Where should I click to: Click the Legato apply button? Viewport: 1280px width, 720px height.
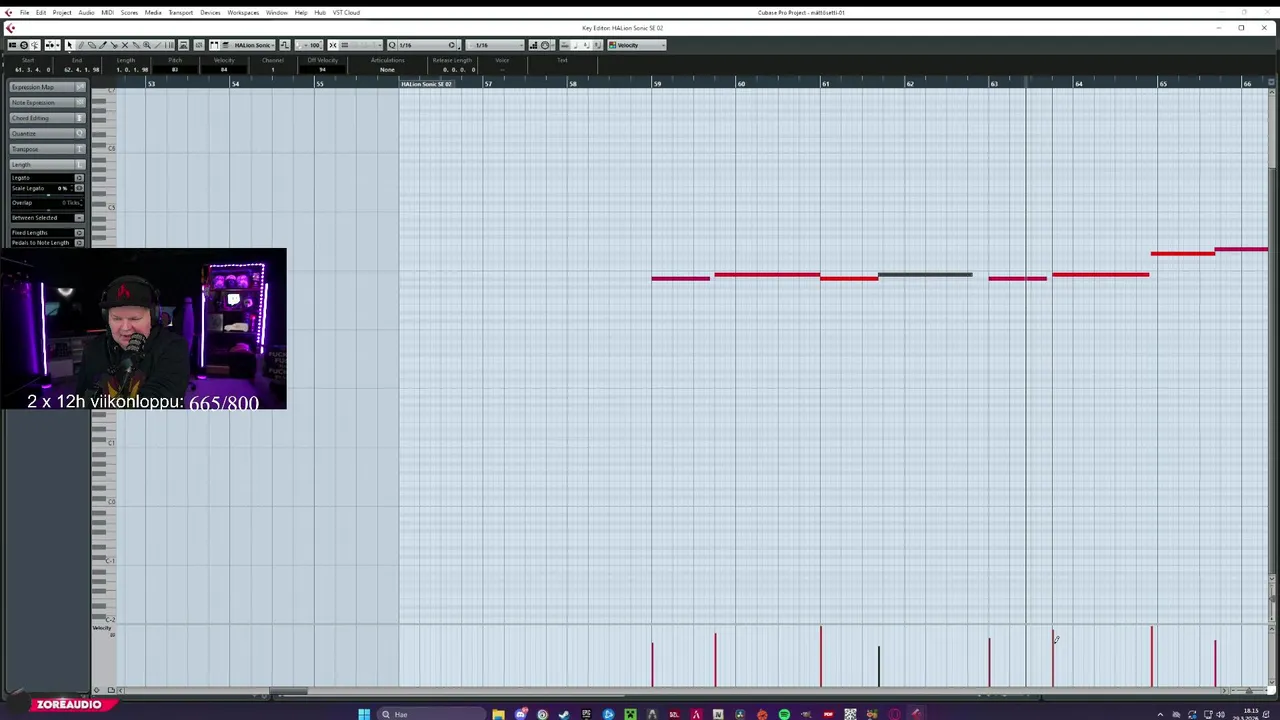(79, 178)
